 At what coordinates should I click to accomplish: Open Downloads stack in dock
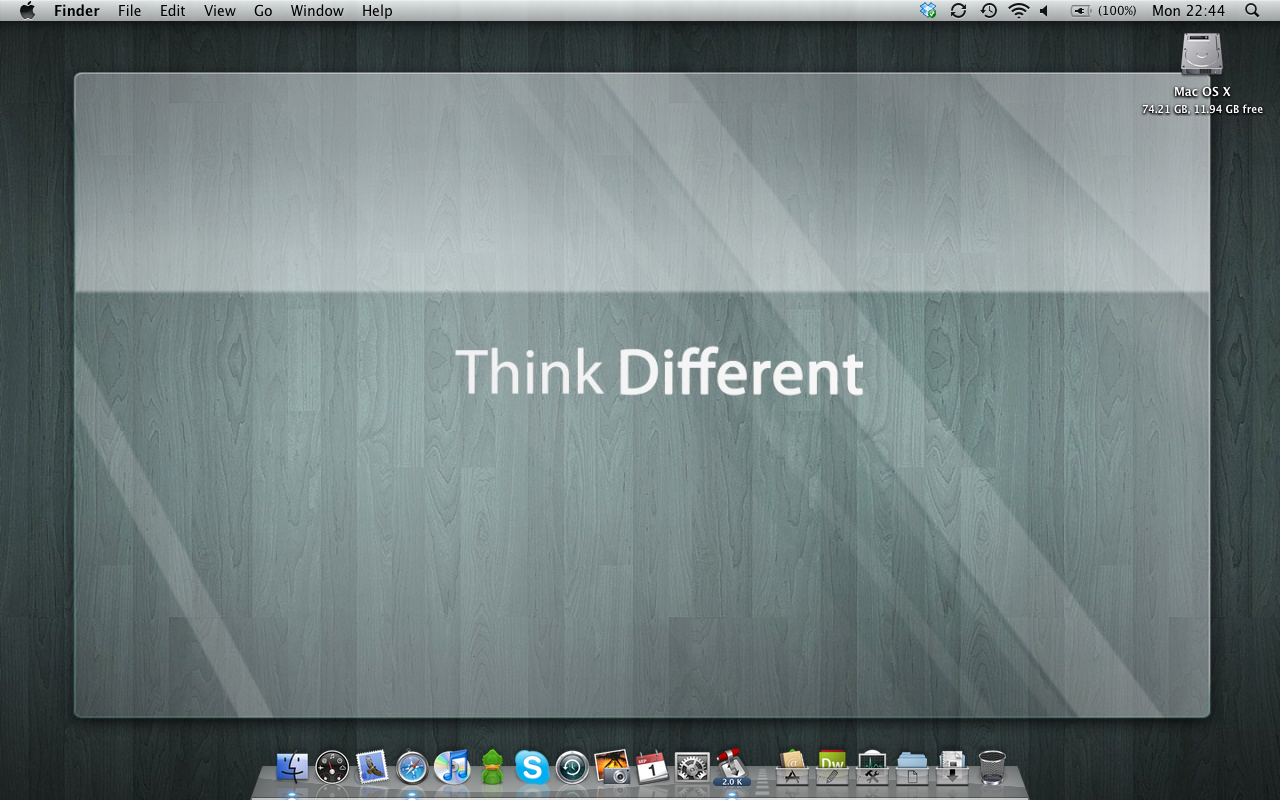tap(952, 768)
